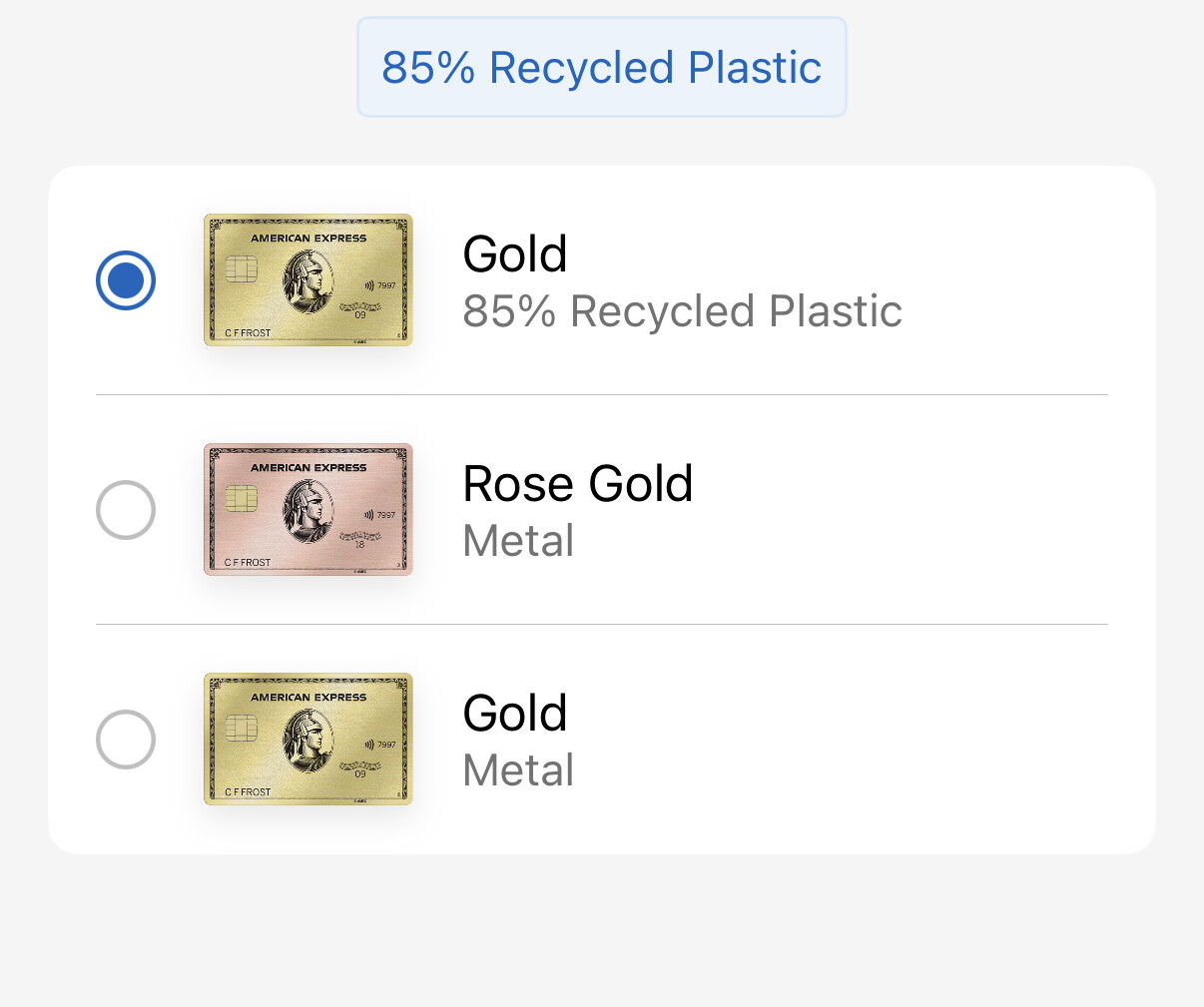Click the Centurion portrait on the Gold Metal card

pyautogui.click(x=307, y=741)
